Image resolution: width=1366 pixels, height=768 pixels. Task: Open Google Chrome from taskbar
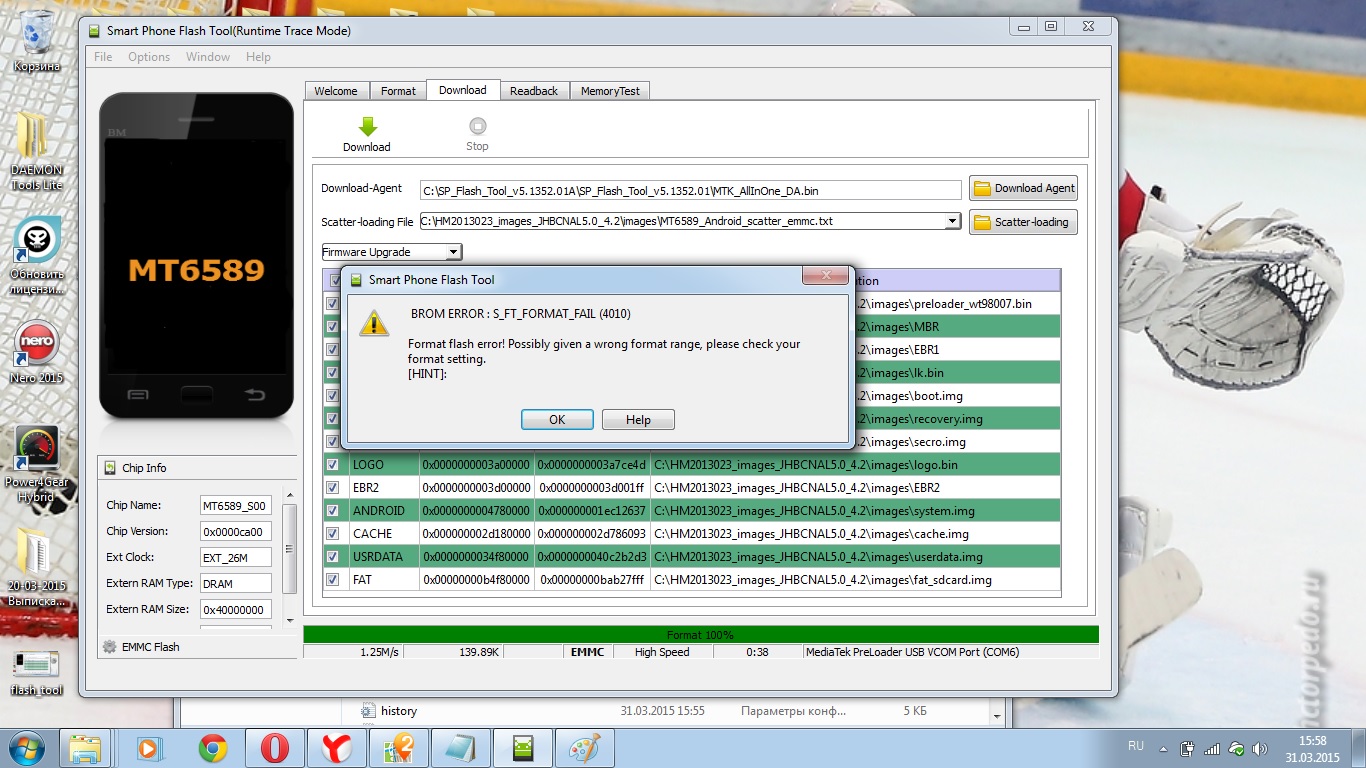point(212,748)
